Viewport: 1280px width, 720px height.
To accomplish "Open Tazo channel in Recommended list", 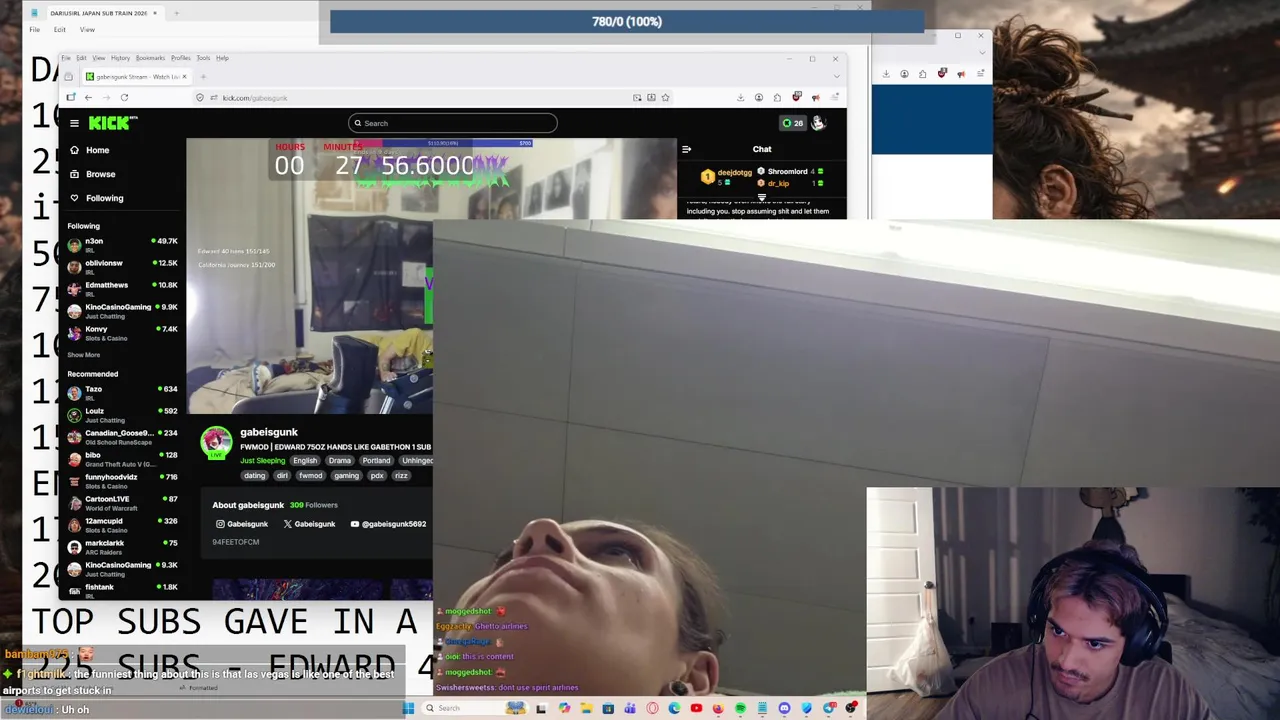I will pyautogui.click(x=122, y=393).
